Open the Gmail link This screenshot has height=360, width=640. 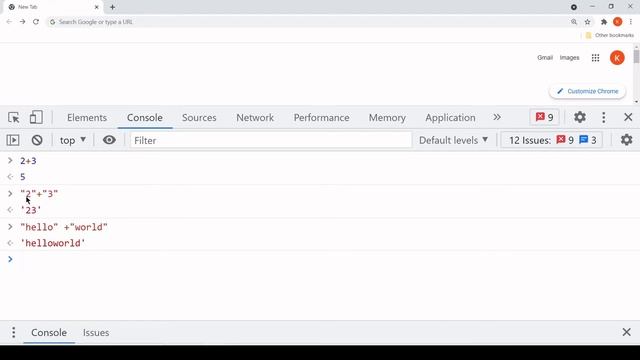pyautogui.click(x=544, y=58)
